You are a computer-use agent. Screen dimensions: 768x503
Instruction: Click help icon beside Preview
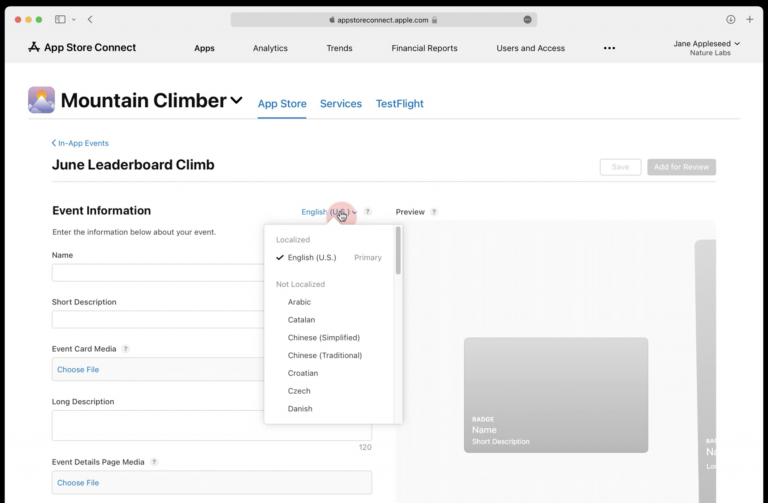point(433,212)
